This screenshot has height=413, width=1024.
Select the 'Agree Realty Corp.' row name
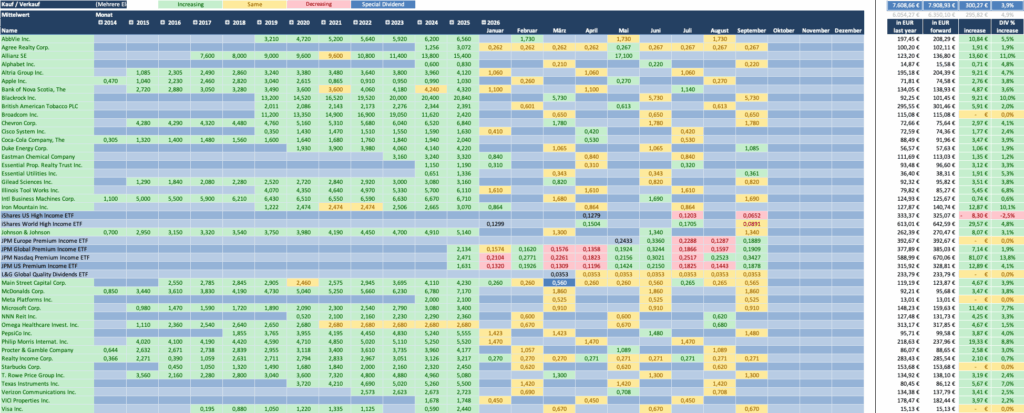(x=47, y=47)
